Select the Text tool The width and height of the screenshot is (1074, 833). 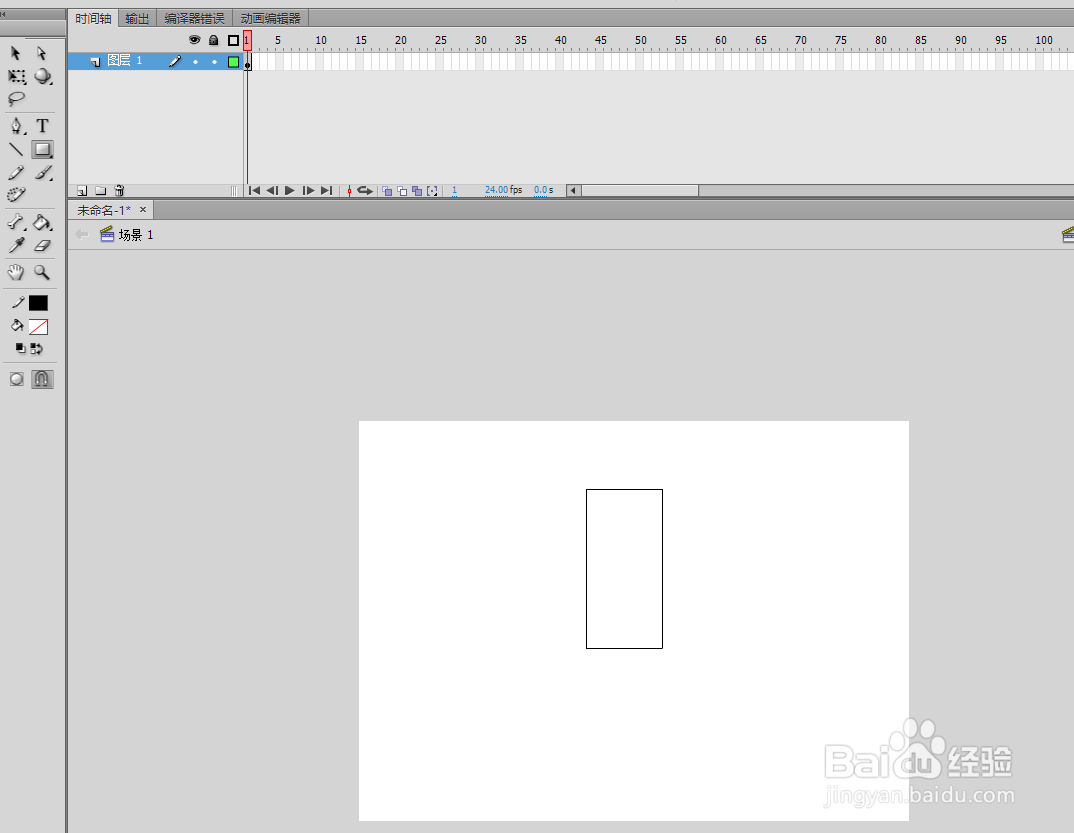point(42,127)
